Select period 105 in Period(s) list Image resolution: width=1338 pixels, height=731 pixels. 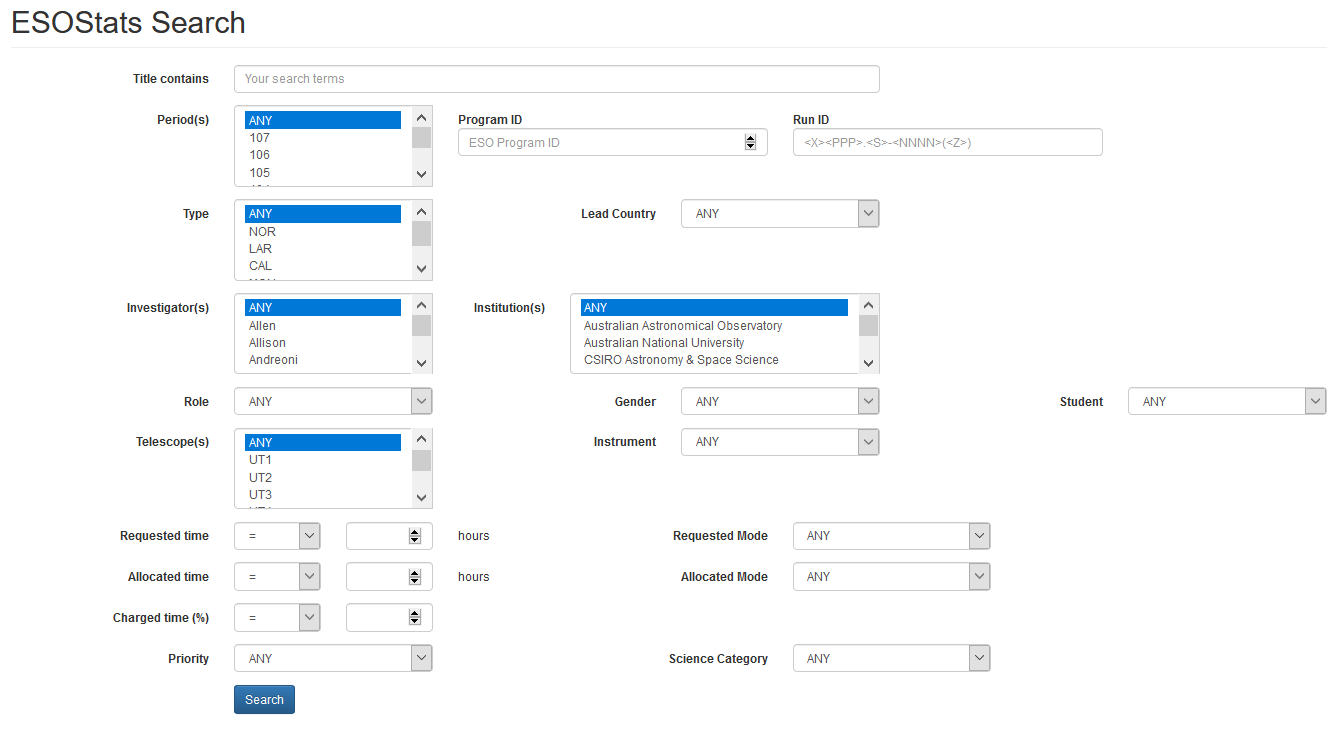click(323, 172)
